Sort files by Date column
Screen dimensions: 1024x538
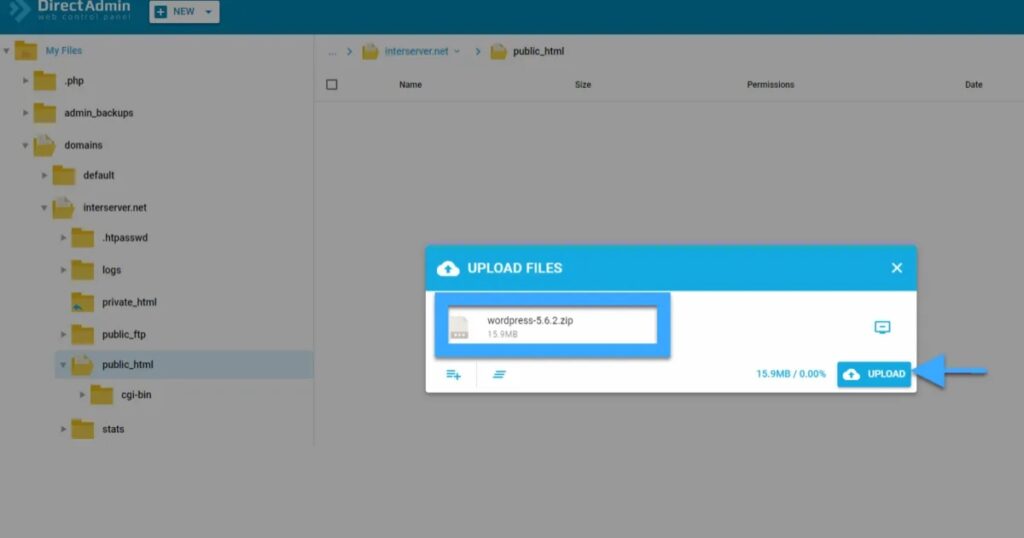coord(973,84)
